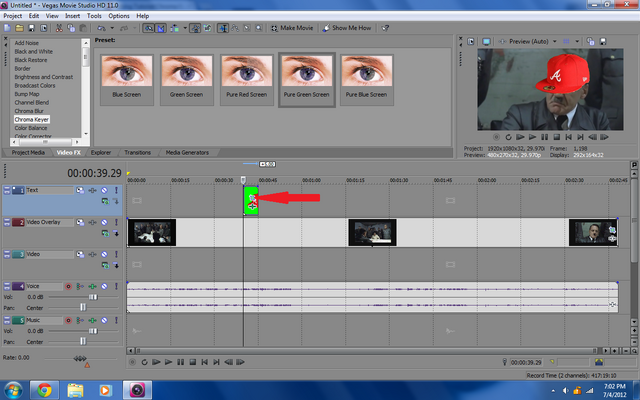This screenshot has height=400, width=640.
Task: Paste with the clipboard toolbar icon
Action: coord(83,28)
